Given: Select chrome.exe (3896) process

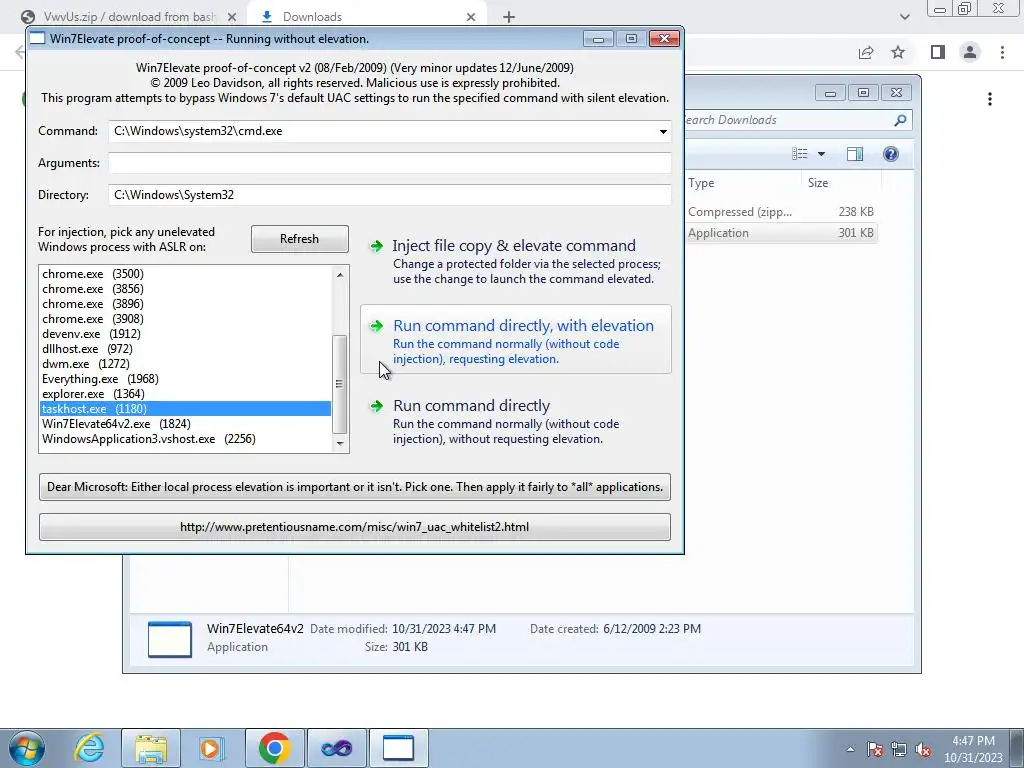Looking at the screenshot, I should (185, 304).
